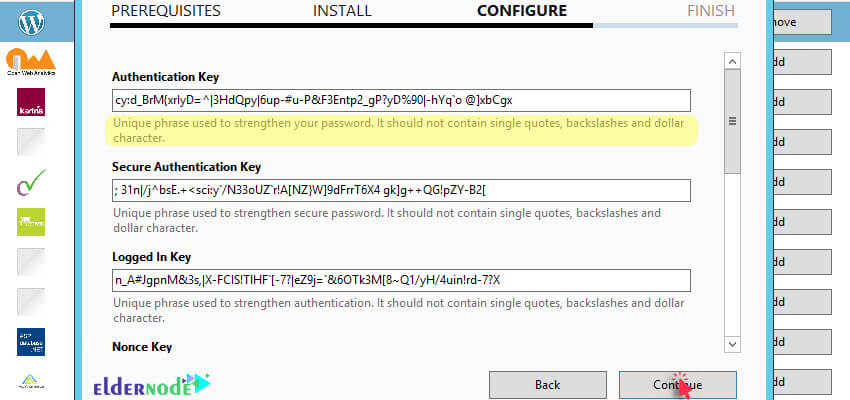Click the vertical scrollbar thumb

(732, 121)
